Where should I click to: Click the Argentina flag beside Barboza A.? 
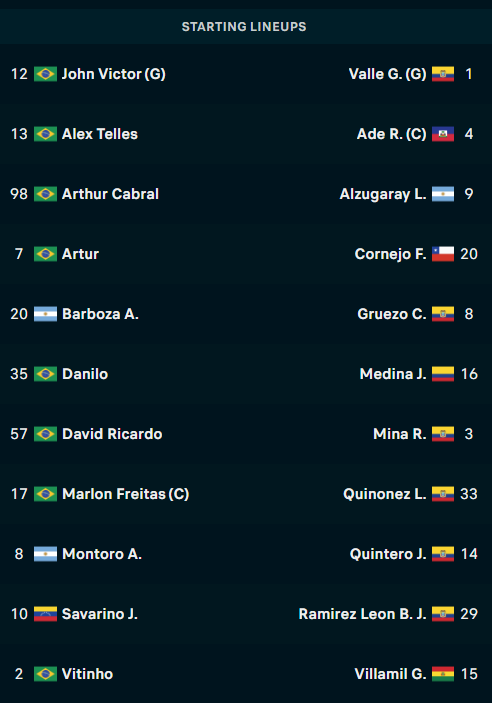point(45,314)
